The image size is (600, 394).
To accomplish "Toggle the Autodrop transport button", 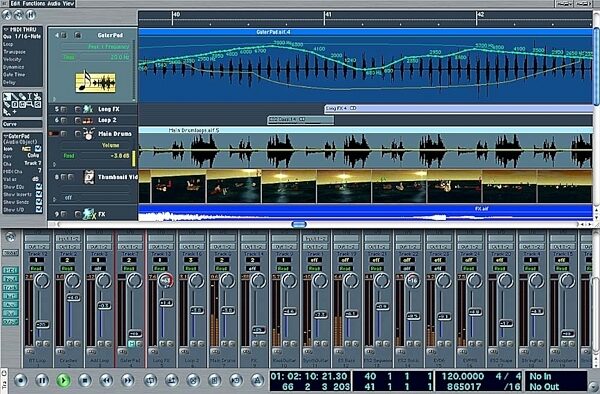I will click(x=172, y=380).
